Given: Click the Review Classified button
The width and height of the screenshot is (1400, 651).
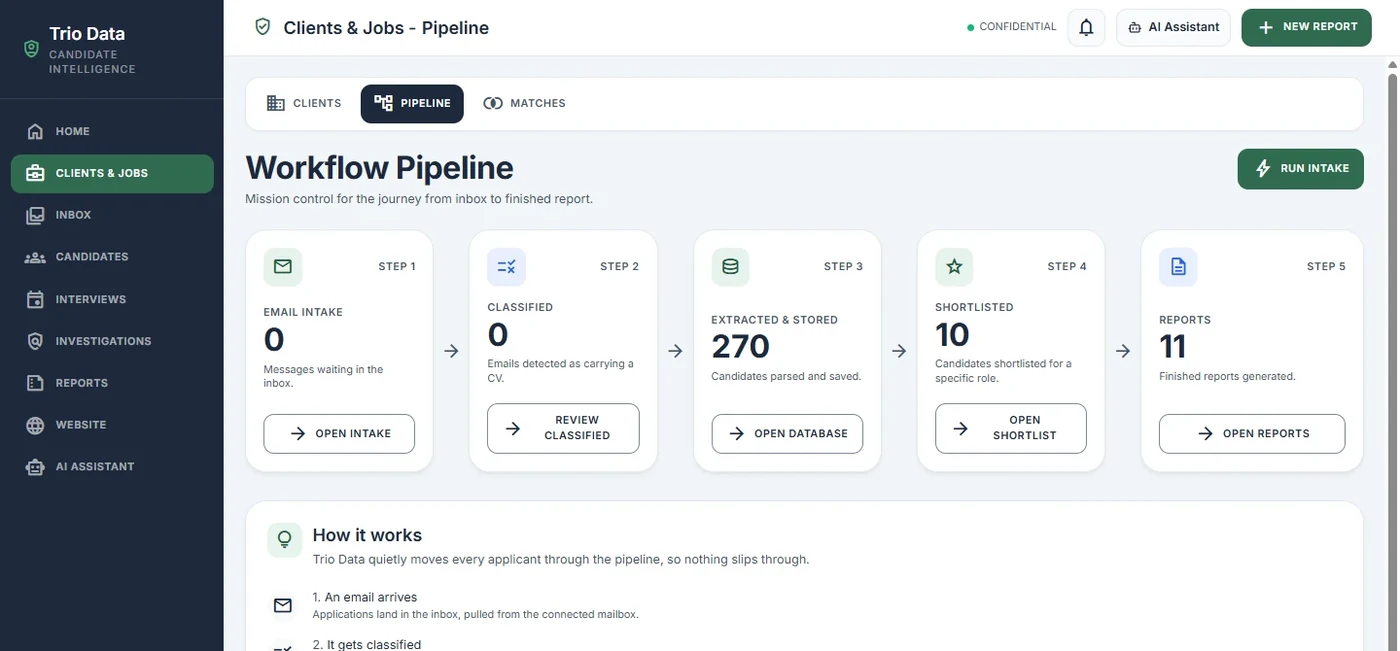Looking at the screenshot, I should click(563, 428).
